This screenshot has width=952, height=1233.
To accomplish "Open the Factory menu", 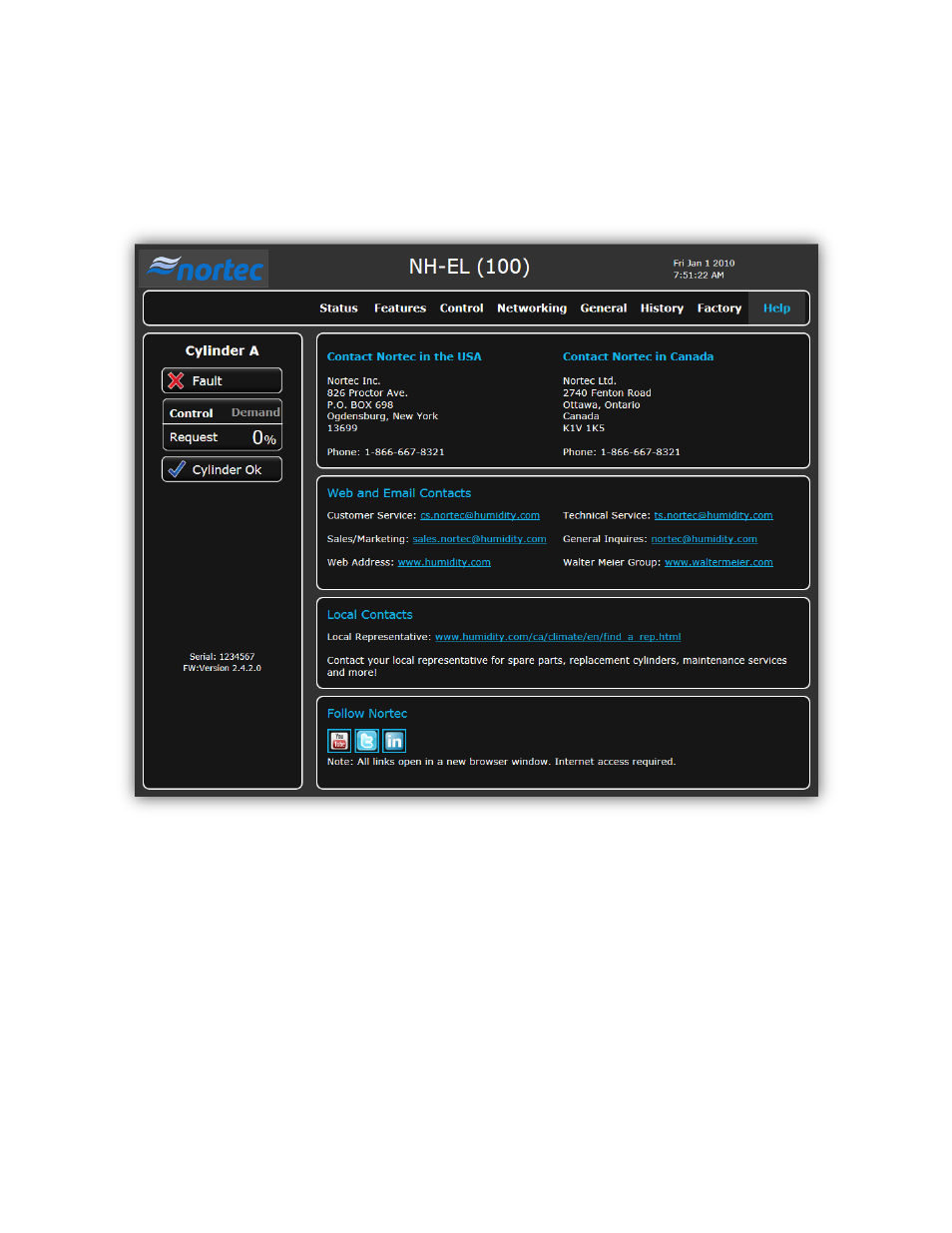I will 719,308.
